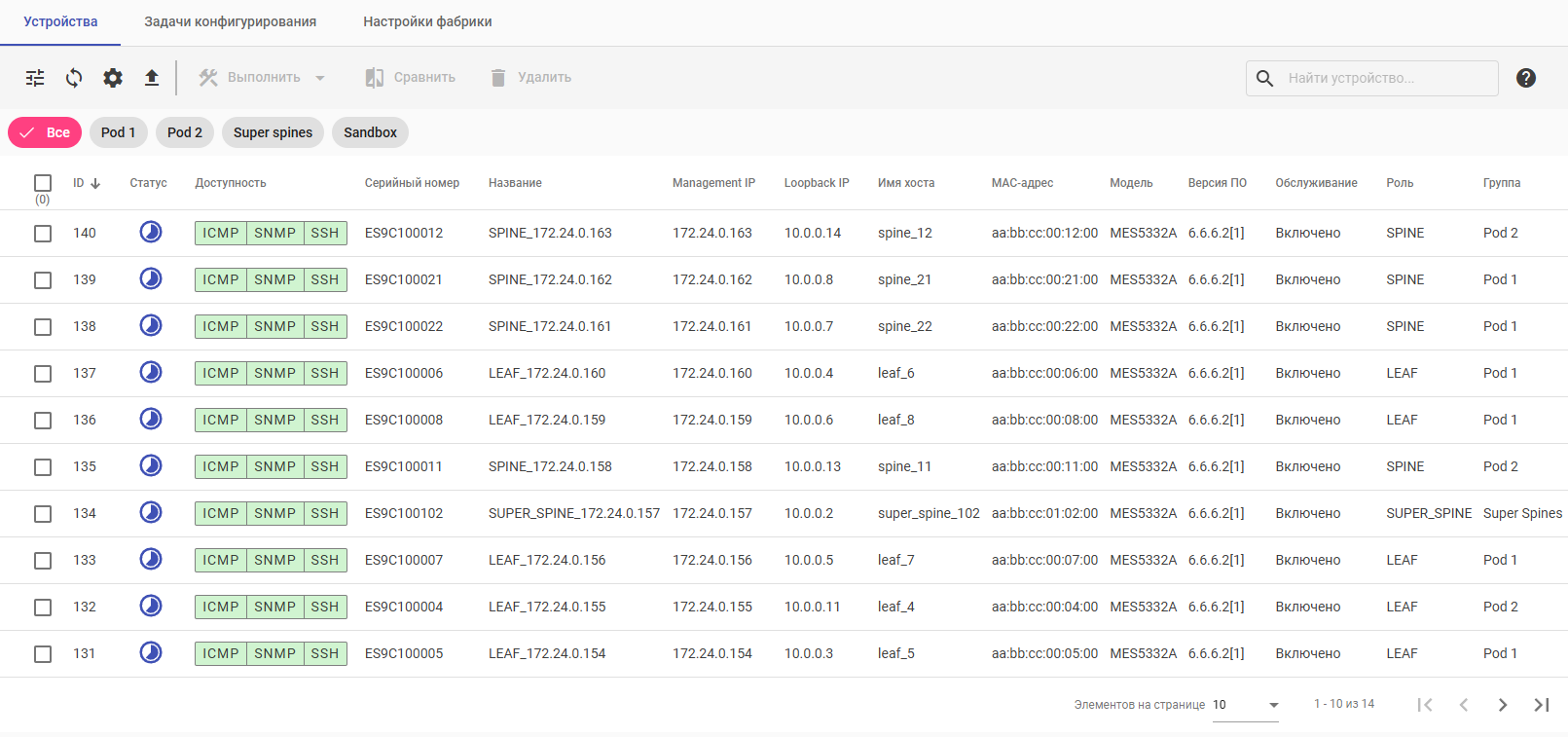1568x737 pixels.
Task: Filter devices by Super spines chip
Action: pos(273,132)
